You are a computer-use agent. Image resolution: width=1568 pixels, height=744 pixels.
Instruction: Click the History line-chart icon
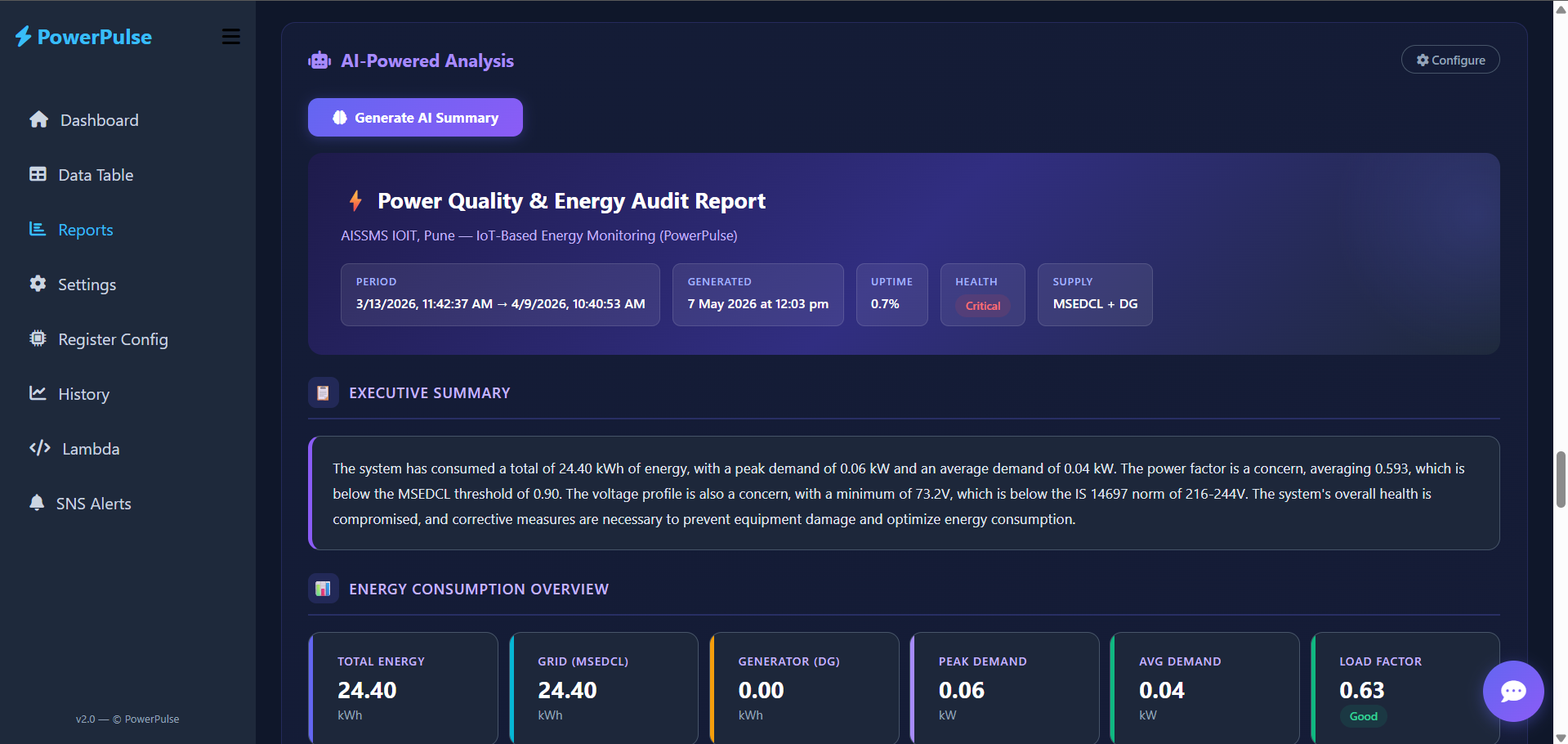(38, 393)
